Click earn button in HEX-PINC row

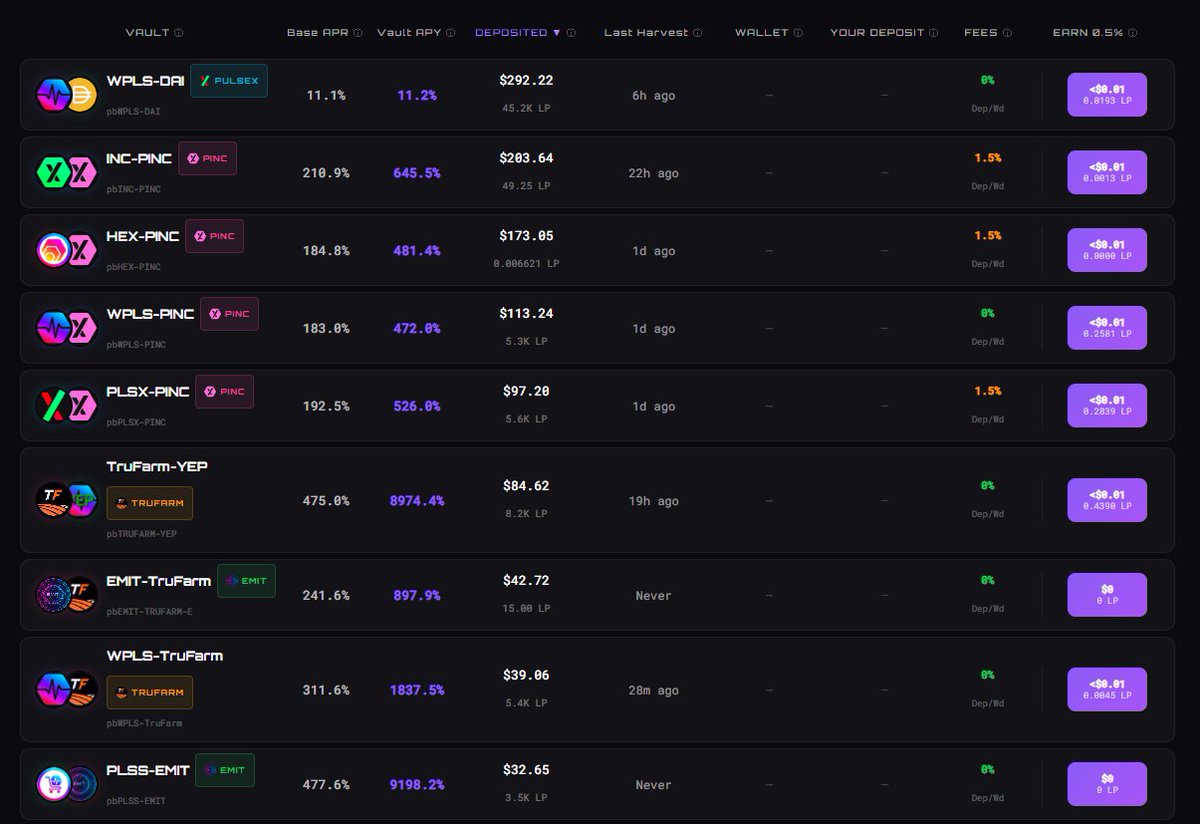point(1107,251)
